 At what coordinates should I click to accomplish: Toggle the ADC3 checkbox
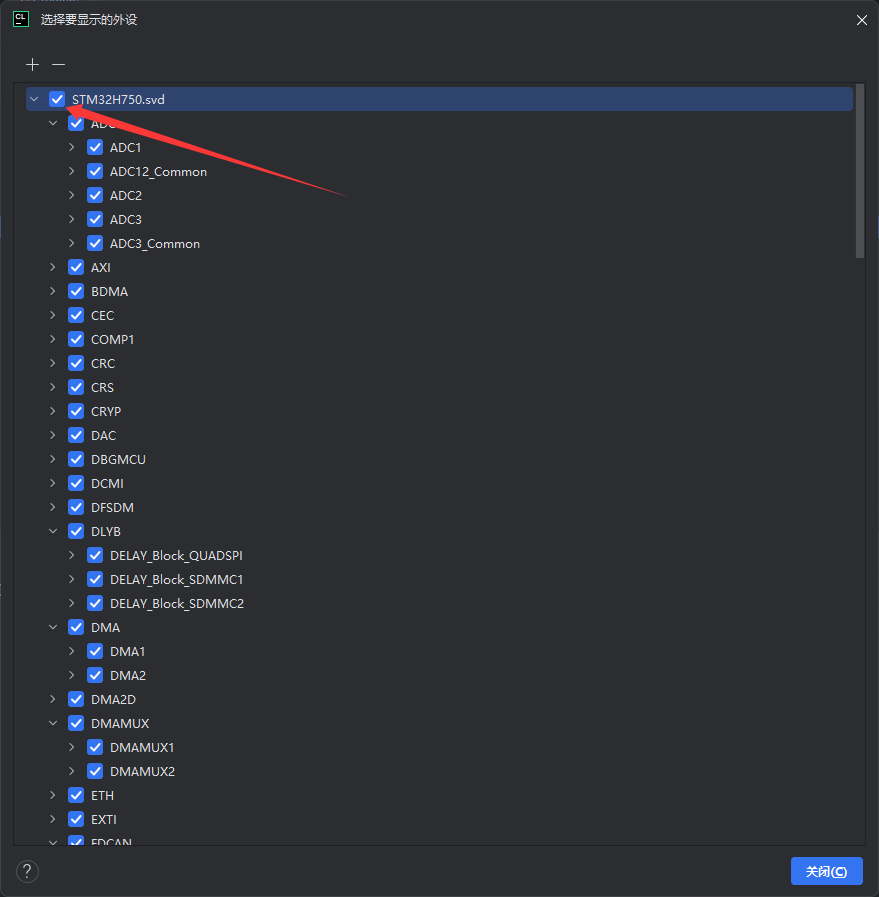point(95,220)
